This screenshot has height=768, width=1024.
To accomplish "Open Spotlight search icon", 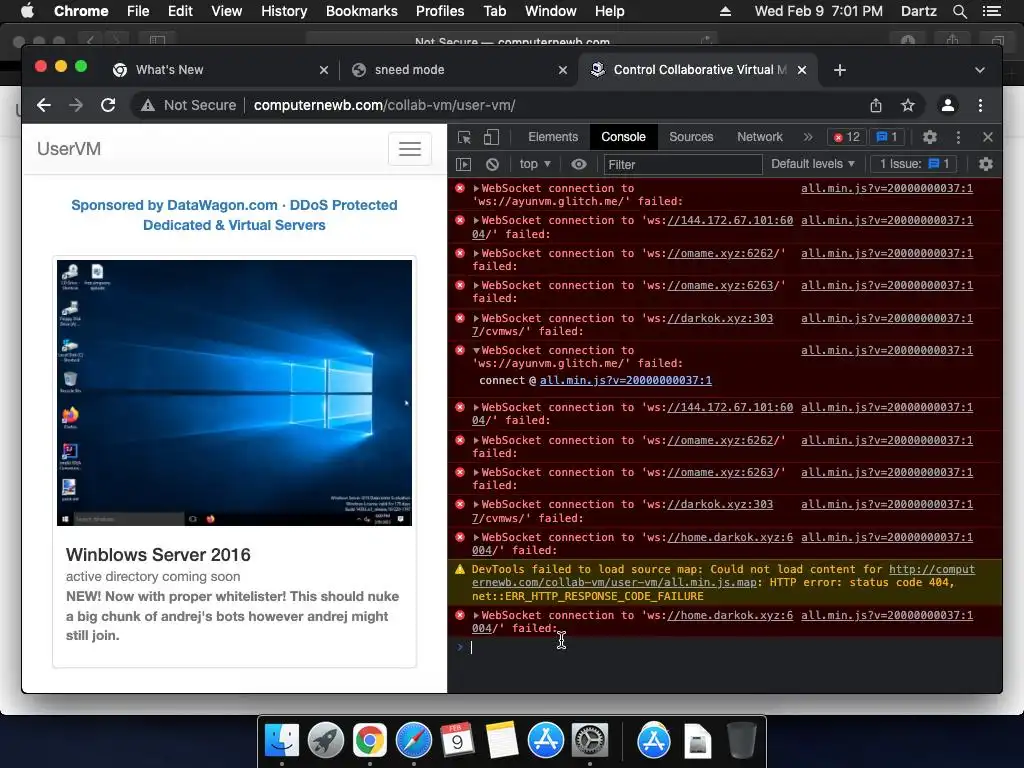I will 959,11.
